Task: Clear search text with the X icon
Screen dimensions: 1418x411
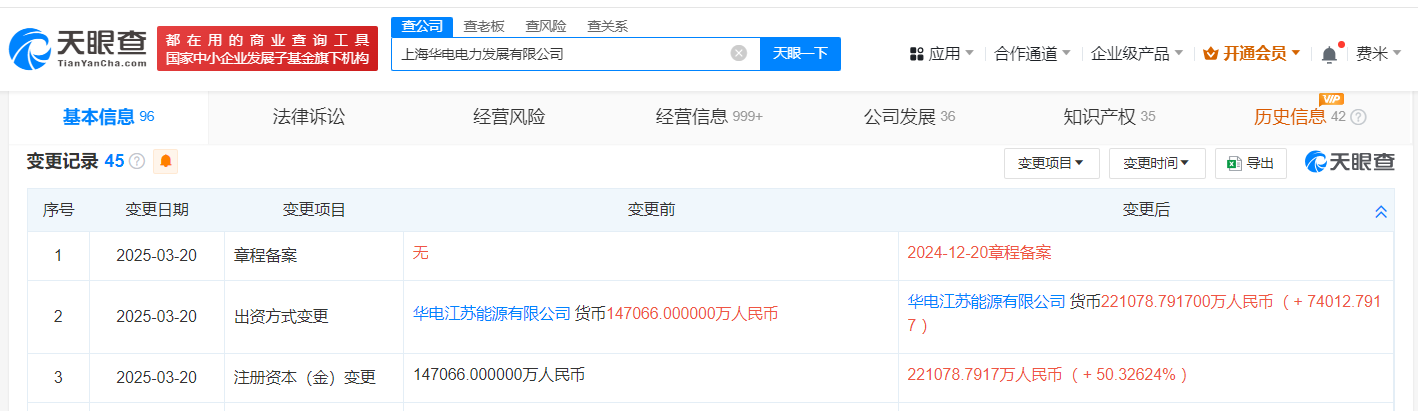Action: pos(739,53)
